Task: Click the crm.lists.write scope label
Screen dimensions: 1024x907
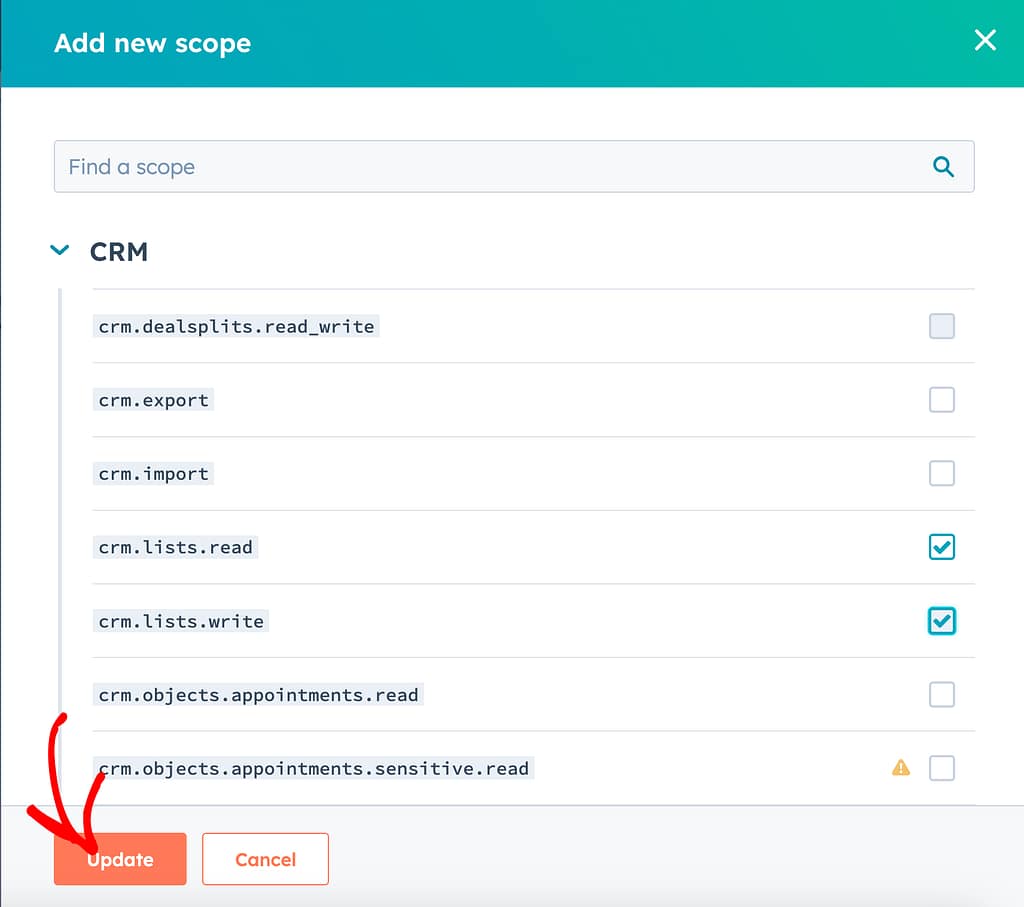Action: tap(181, 621)
